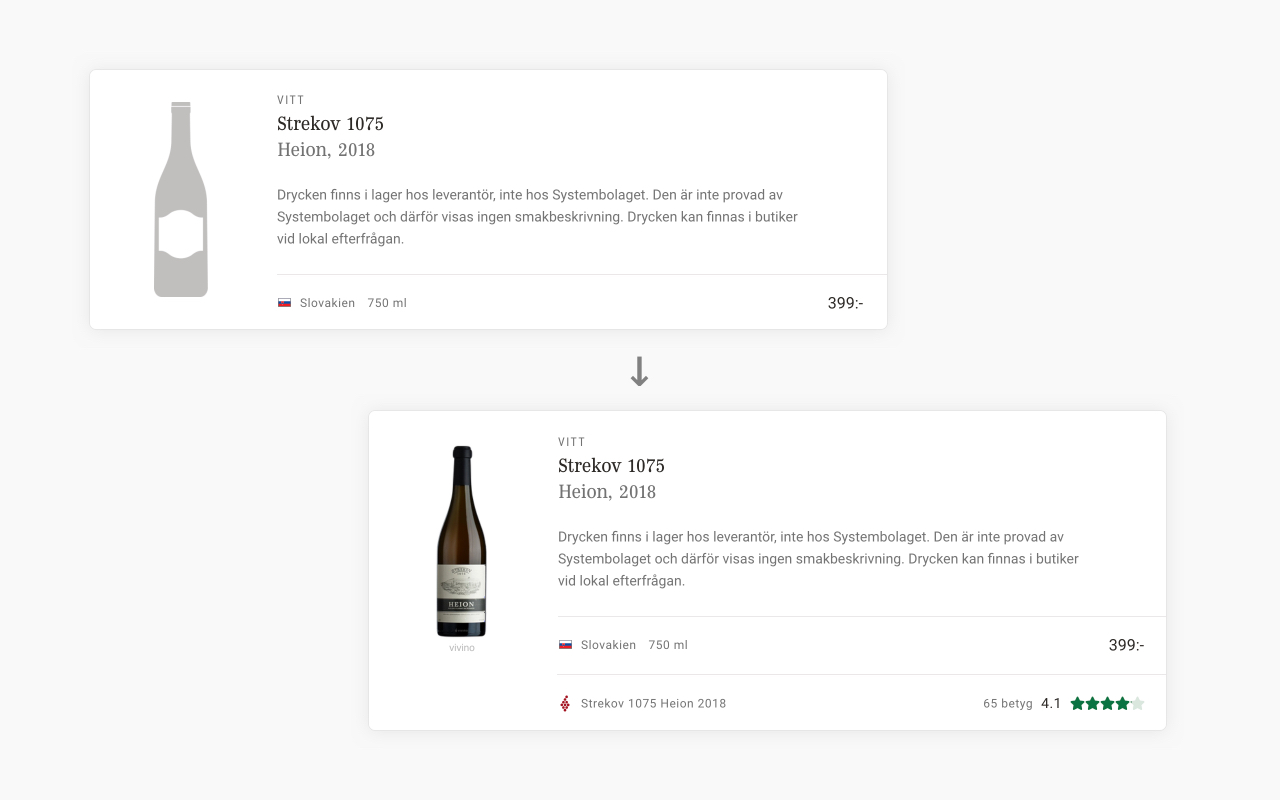Click the Heion wine bottle photo

[462, 541]
